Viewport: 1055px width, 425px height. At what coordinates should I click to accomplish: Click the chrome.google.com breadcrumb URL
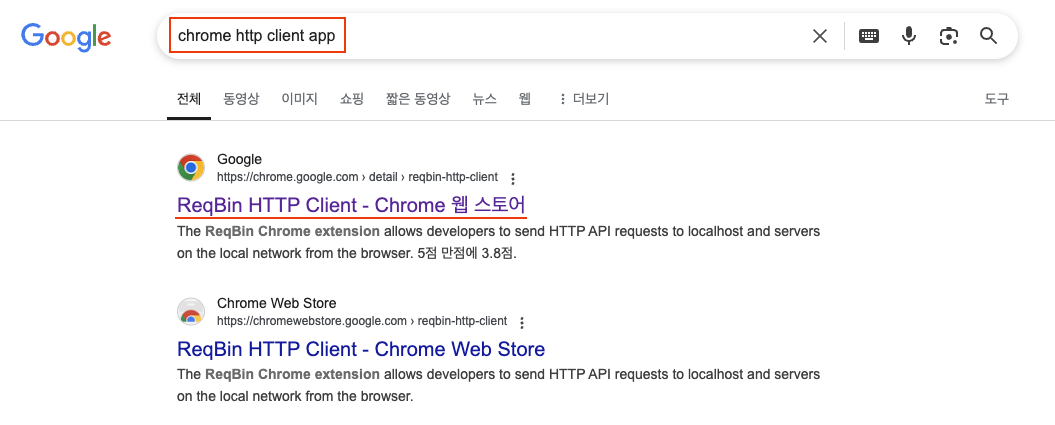click(357, 178)
